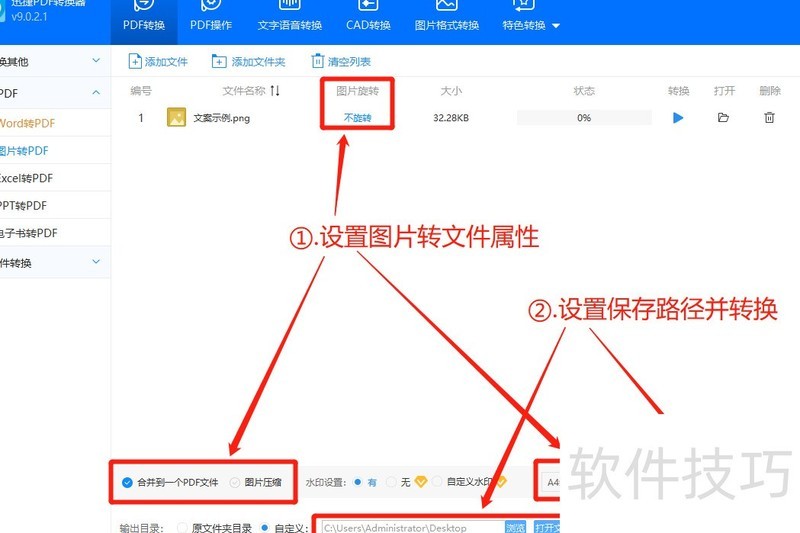Viewport: 800px width, 533px height.
Task: Select 原文件夹目录 output option
Action: [182, 527]
